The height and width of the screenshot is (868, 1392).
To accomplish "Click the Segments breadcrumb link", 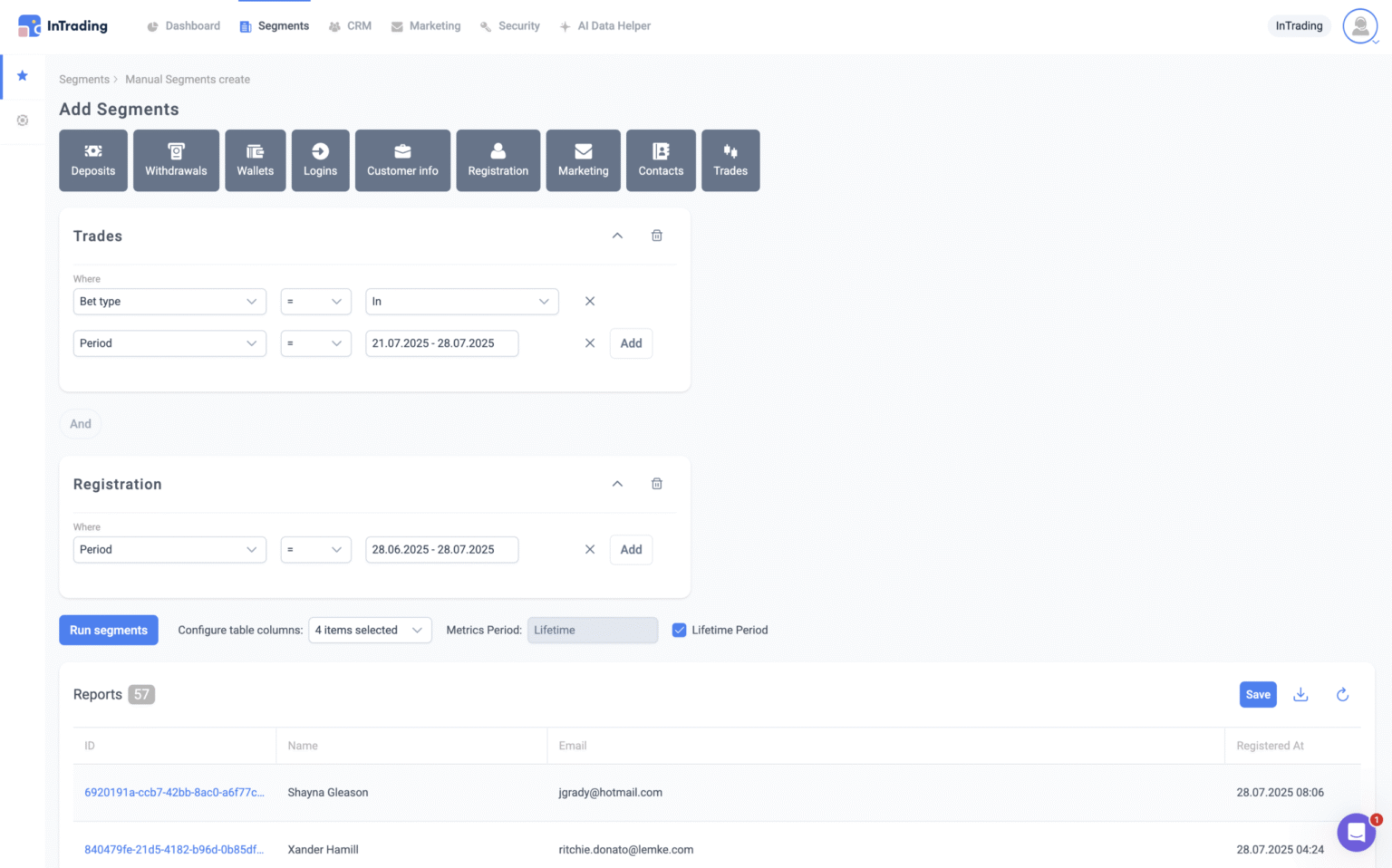I will (x=84, y=80).
